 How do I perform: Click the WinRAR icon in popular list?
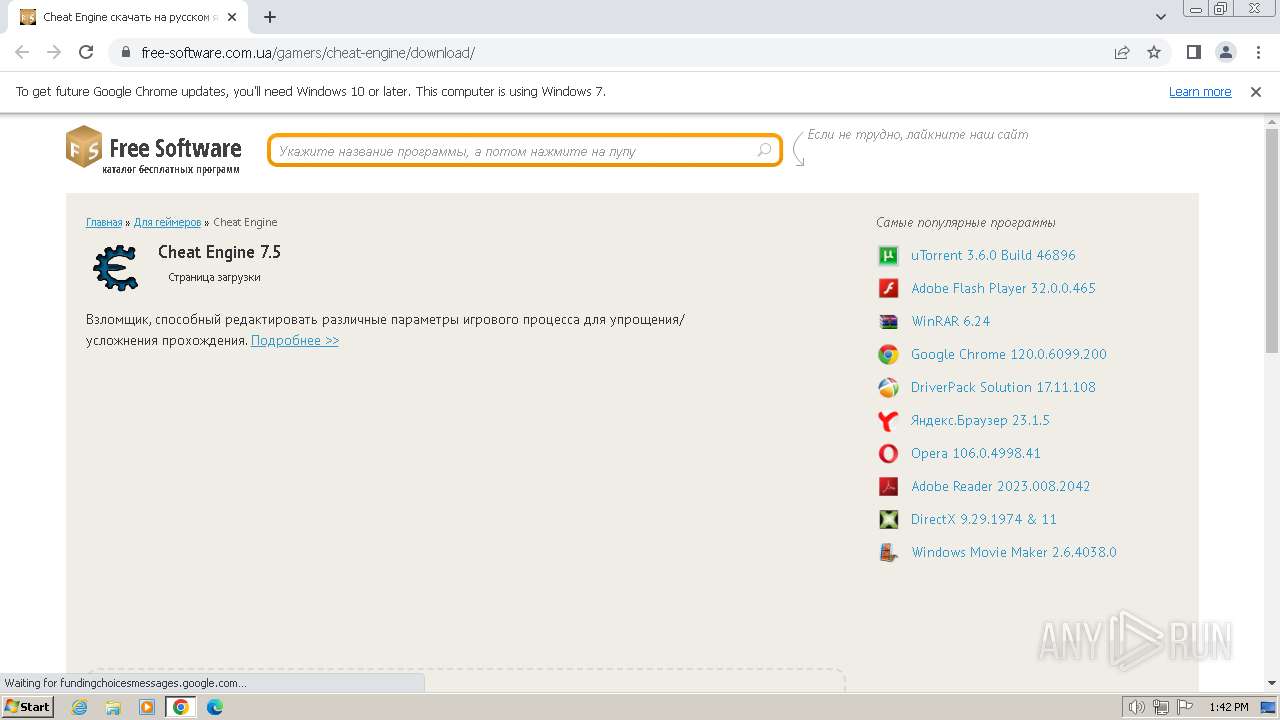tap(888, 321)
